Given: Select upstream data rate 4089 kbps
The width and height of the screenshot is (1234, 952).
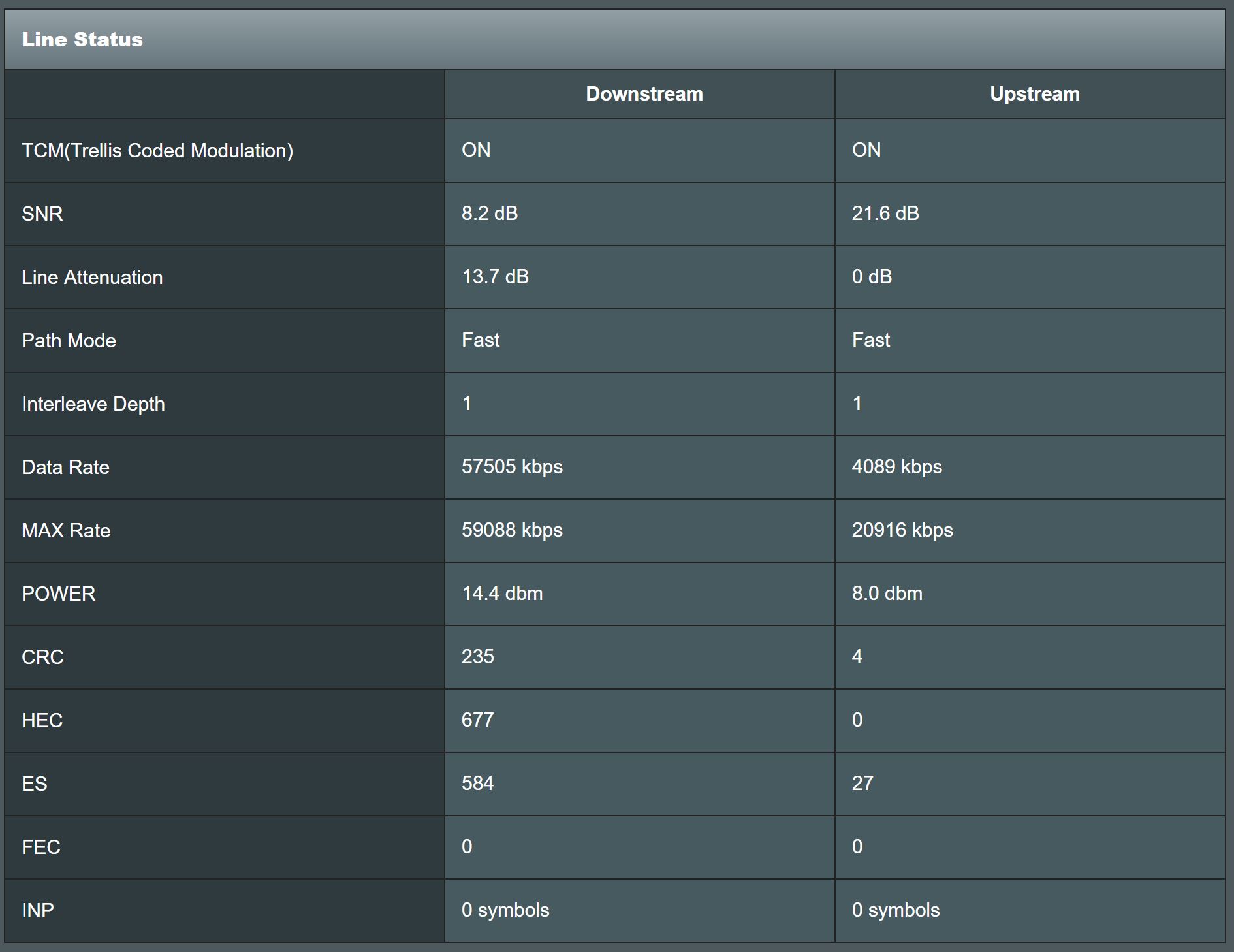Looking at the screenshot, I should click(897, 467).
